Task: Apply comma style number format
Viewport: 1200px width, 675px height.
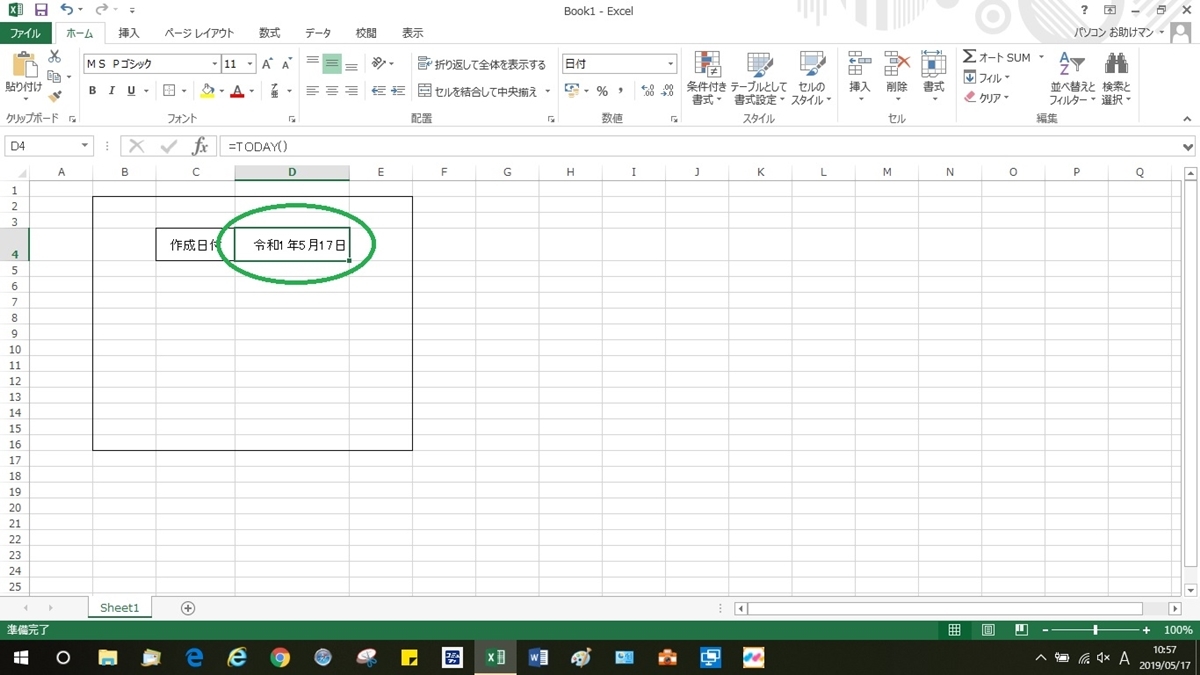Action: [621, 91]
